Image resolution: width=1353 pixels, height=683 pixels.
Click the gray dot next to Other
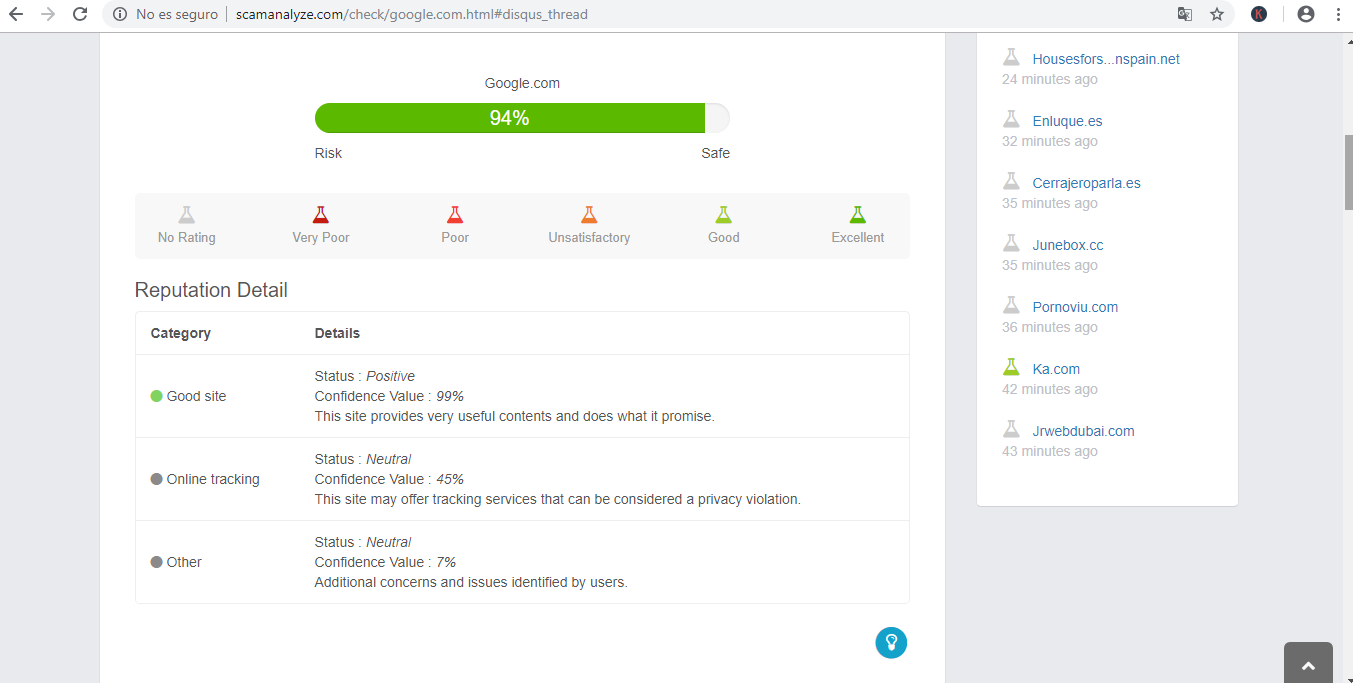(x=156, y=562)
